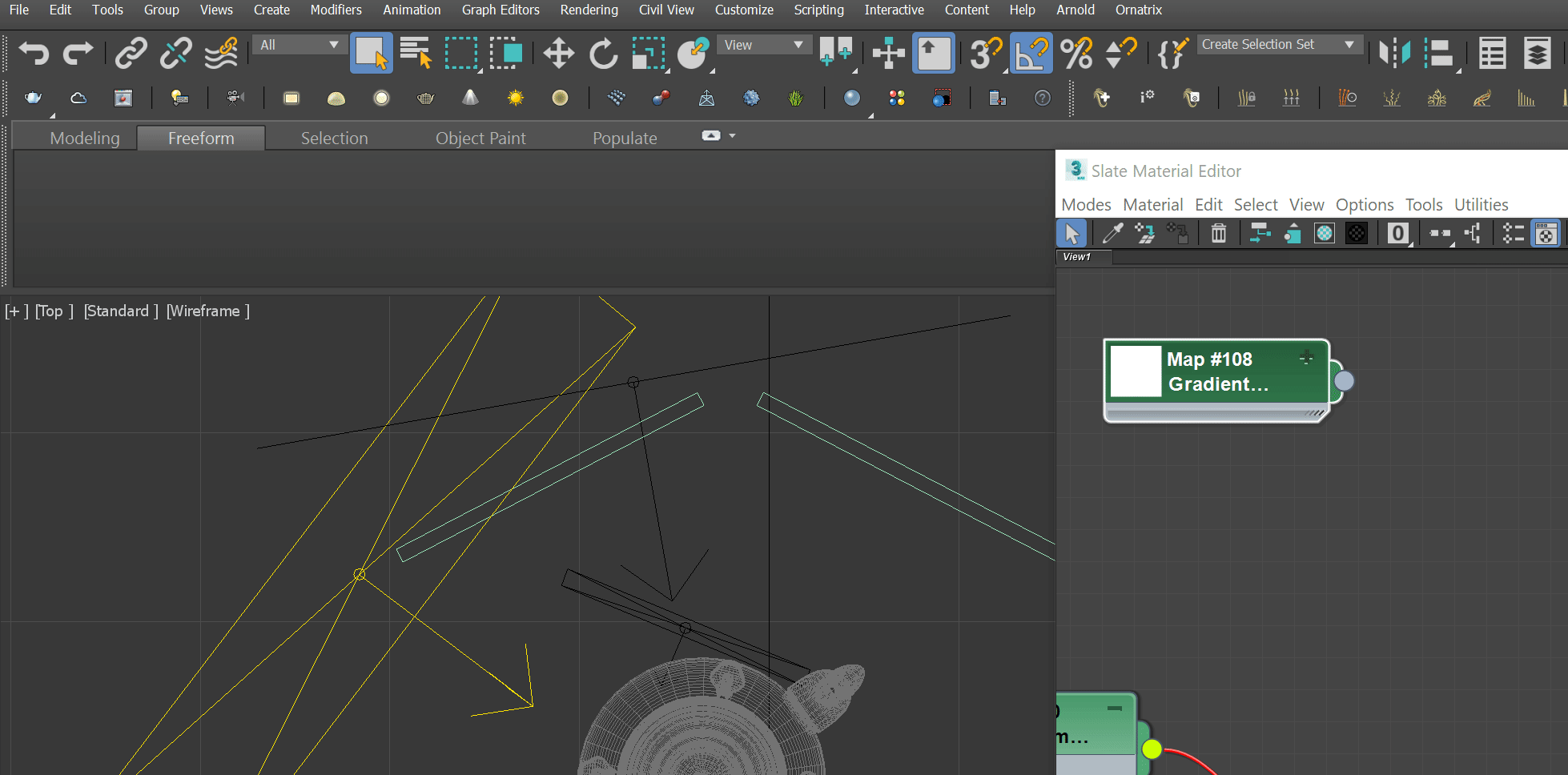
Task: Open the View reference coordinate dropdown
Action: tap(763, 45)
